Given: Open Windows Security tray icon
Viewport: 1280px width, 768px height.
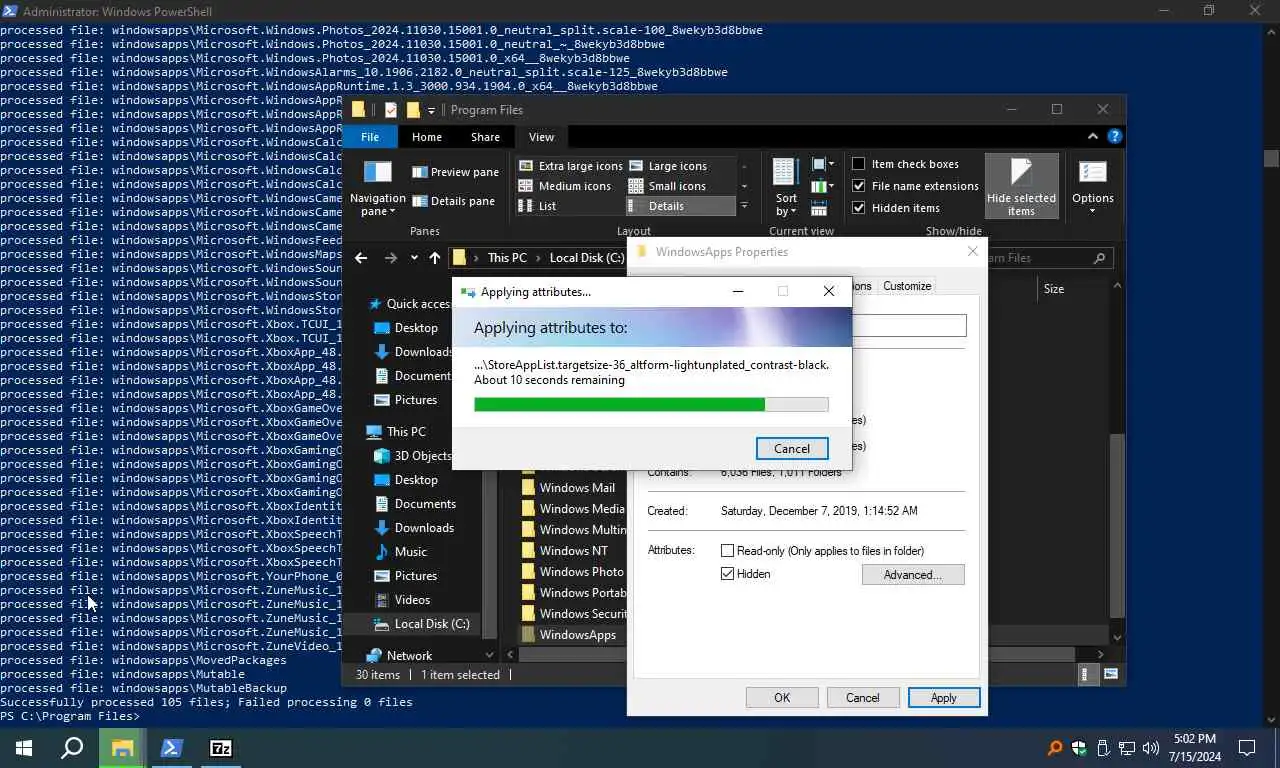Looking at the screenshot, I should click(x=1079, y=748).
